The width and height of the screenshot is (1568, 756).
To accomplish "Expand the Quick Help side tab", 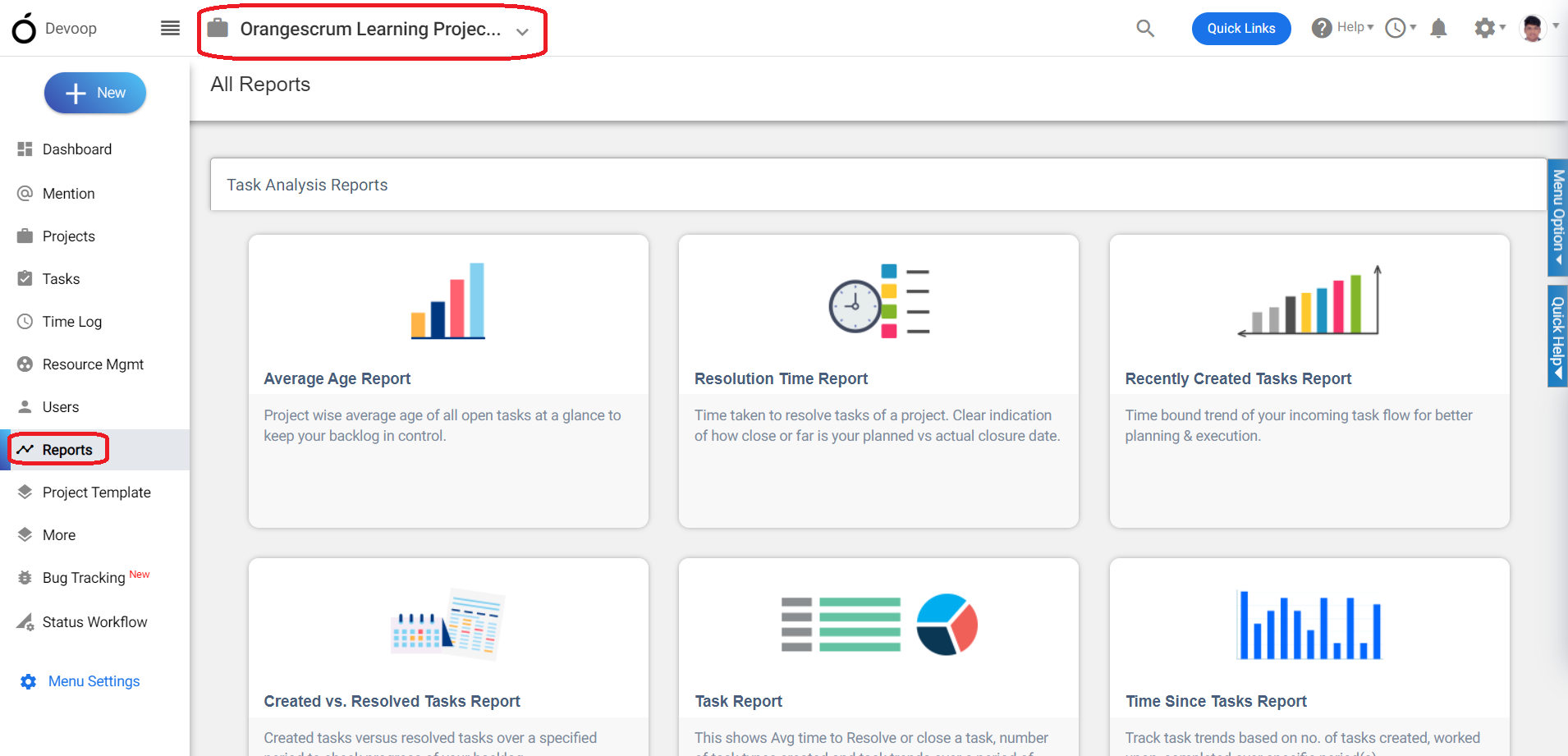I will pyautogui.click(x=1557, y=336).
